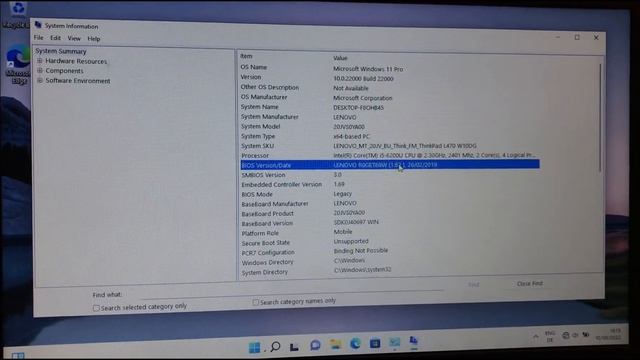Viewport: 640px width, 360px height.
Task: Click the Find what input field
Action: (x=292, y=292)
